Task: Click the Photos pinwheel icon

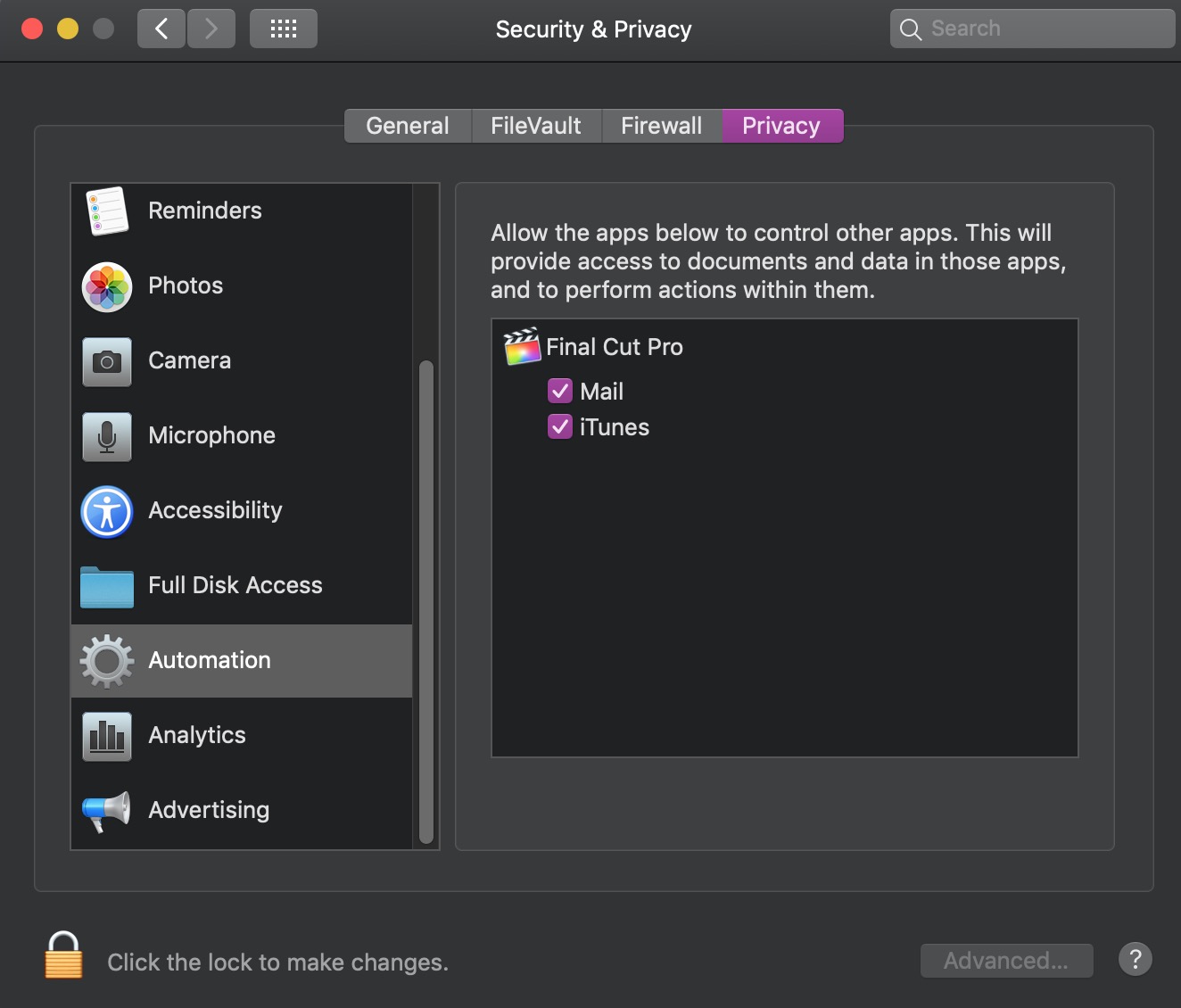Action: click(x=107, y=286)
